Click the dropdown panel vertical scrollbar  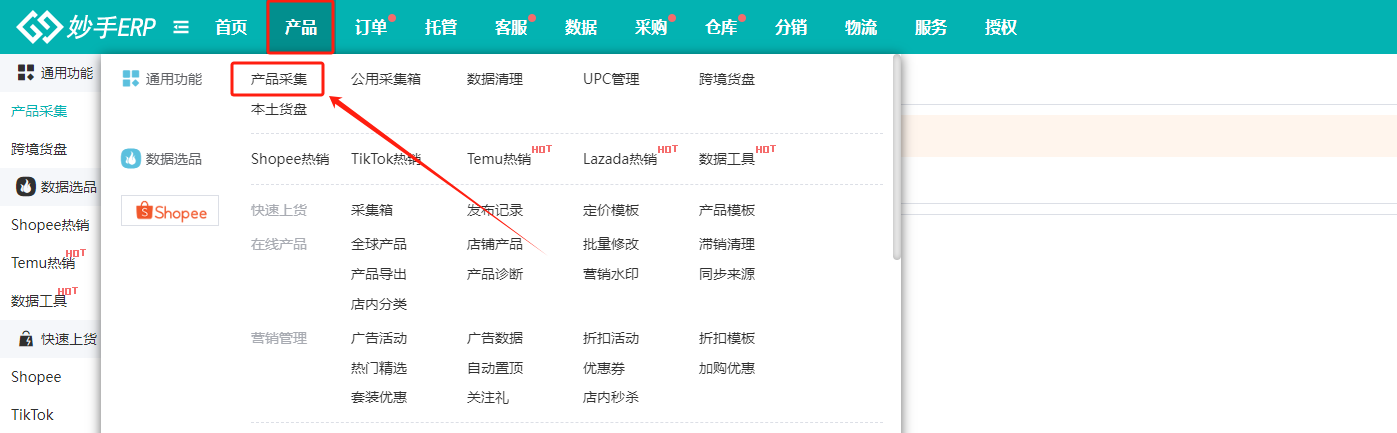(897, 157)
